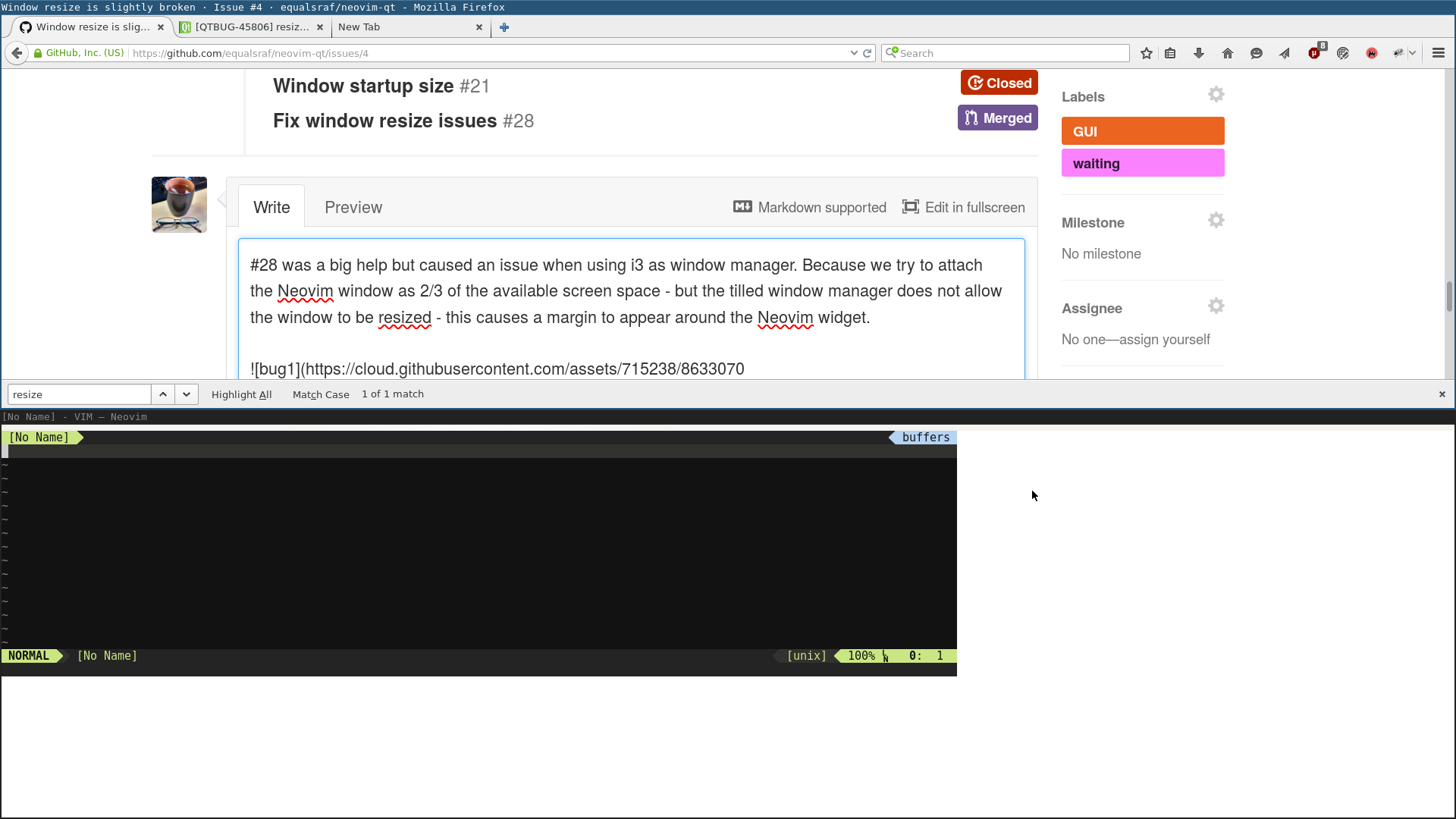Screen dimensions: 1456x819
Task: Click the GitHub, Inc. (US) site identity lock
Action: click(79, 53)
